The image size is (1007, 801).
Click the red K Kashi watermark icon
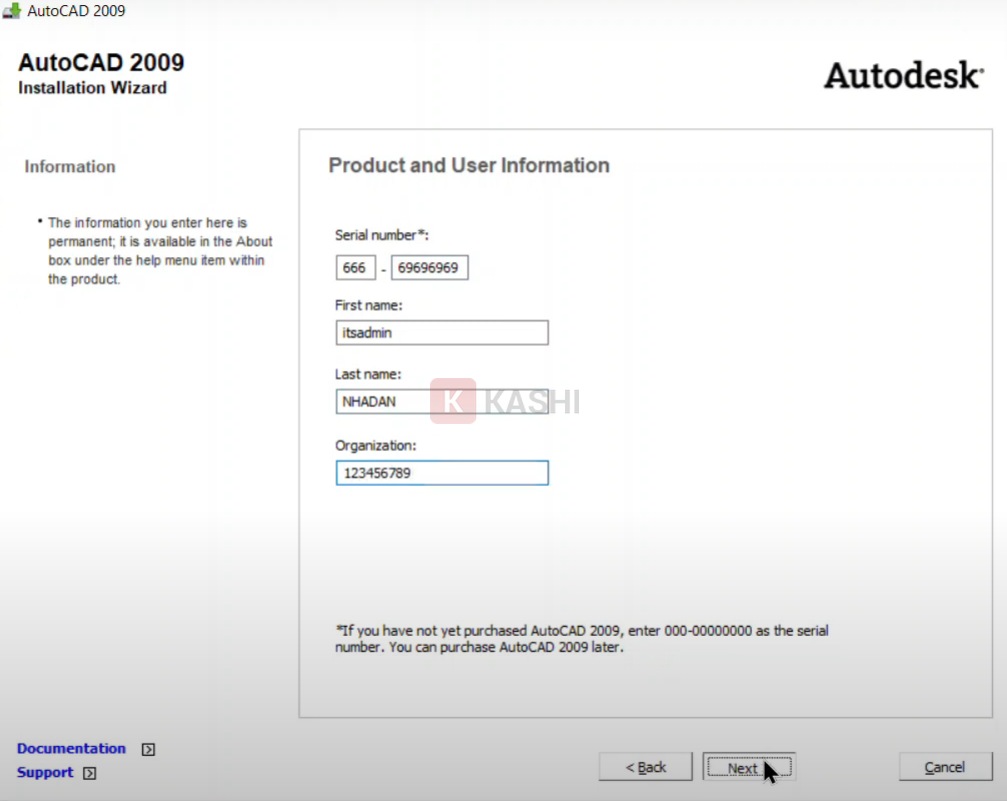click(452, 401)
